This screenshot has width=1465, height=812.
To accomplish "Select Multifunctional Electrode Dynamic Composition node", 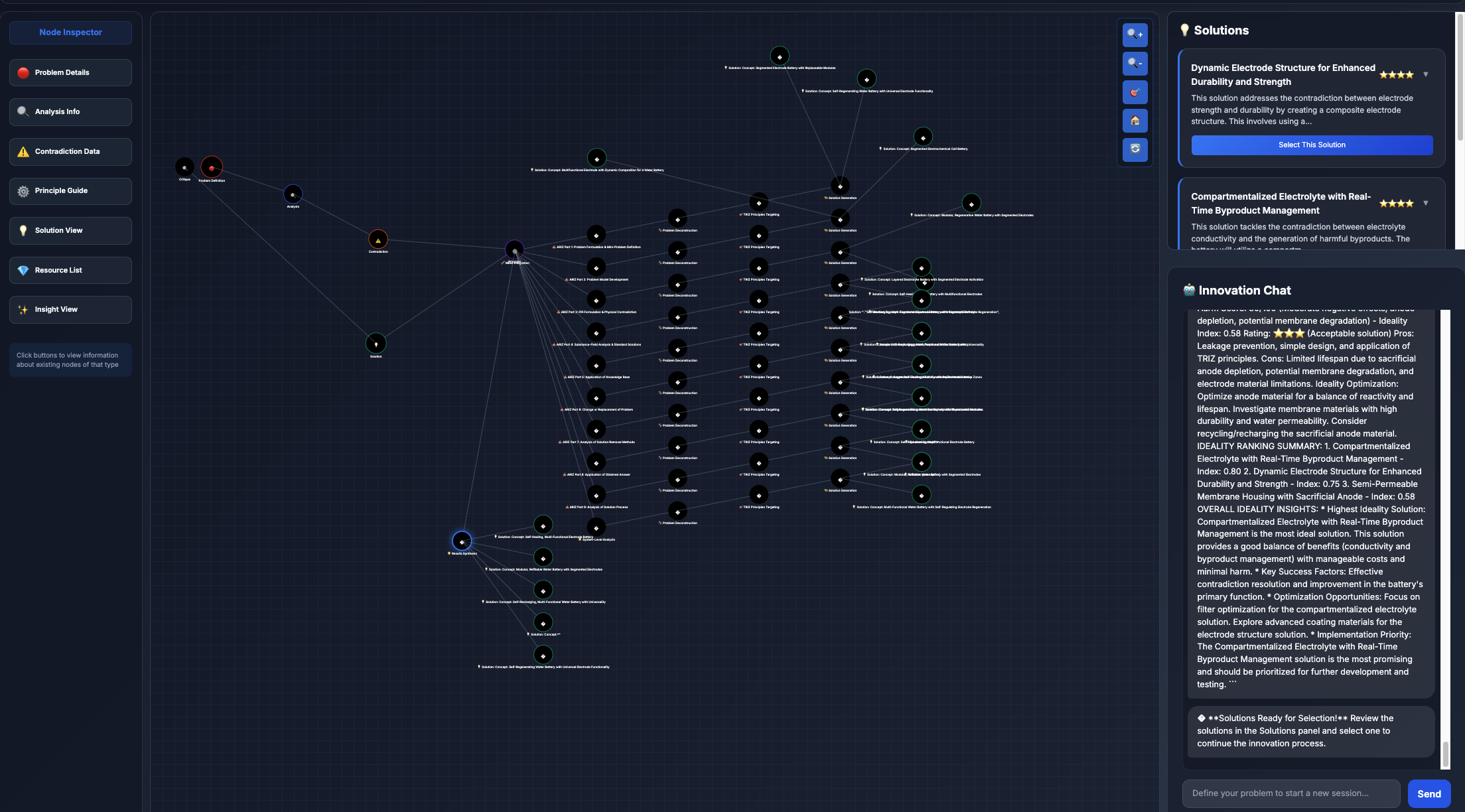I will pyautogui.click(x=596, y=159).
